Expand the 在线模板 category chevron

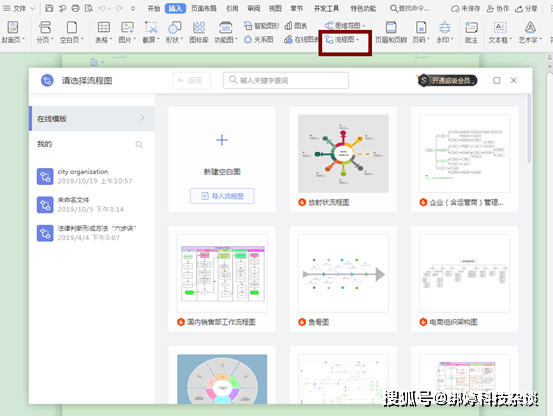[142, 118]
